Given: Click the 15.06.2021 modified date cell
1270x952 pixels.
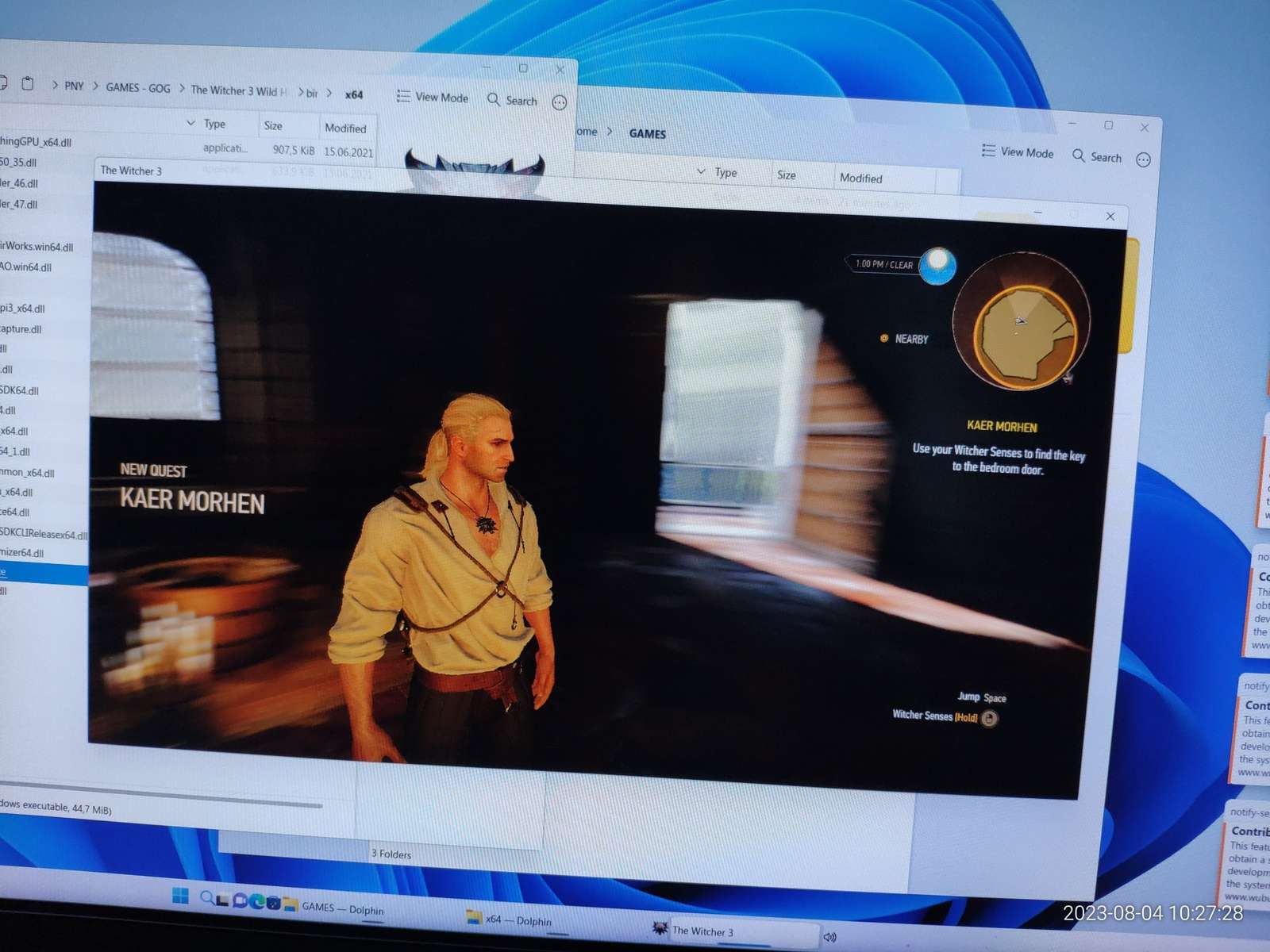Looking at the screenshot, I should pyautogui.click(x=348, y=152).
